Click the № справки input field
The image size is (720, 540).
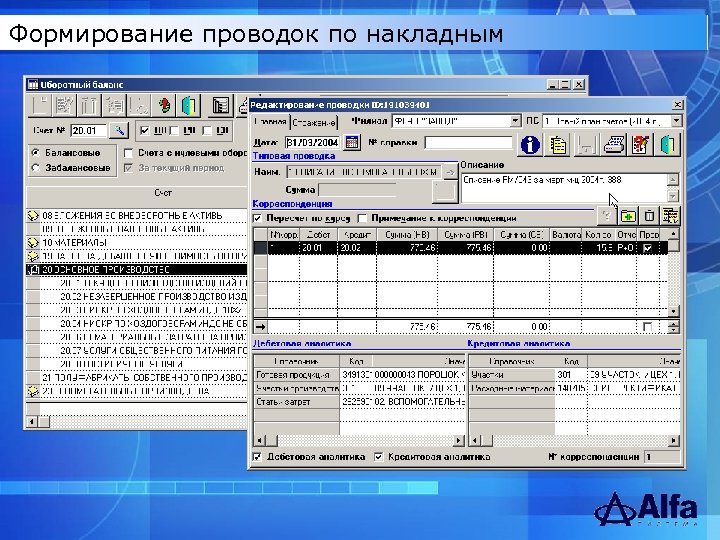[x=469, y=142]
